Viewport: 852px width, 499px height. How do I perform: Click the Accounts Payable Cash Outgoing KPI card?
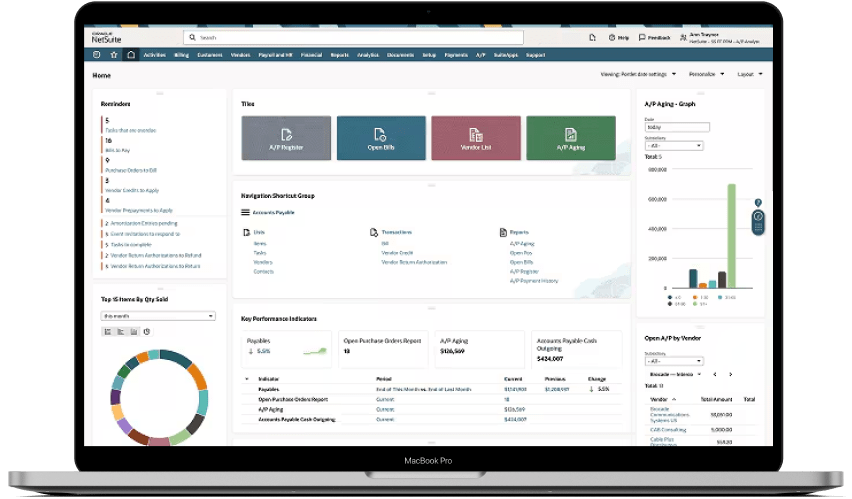click(x=577, y=349)
